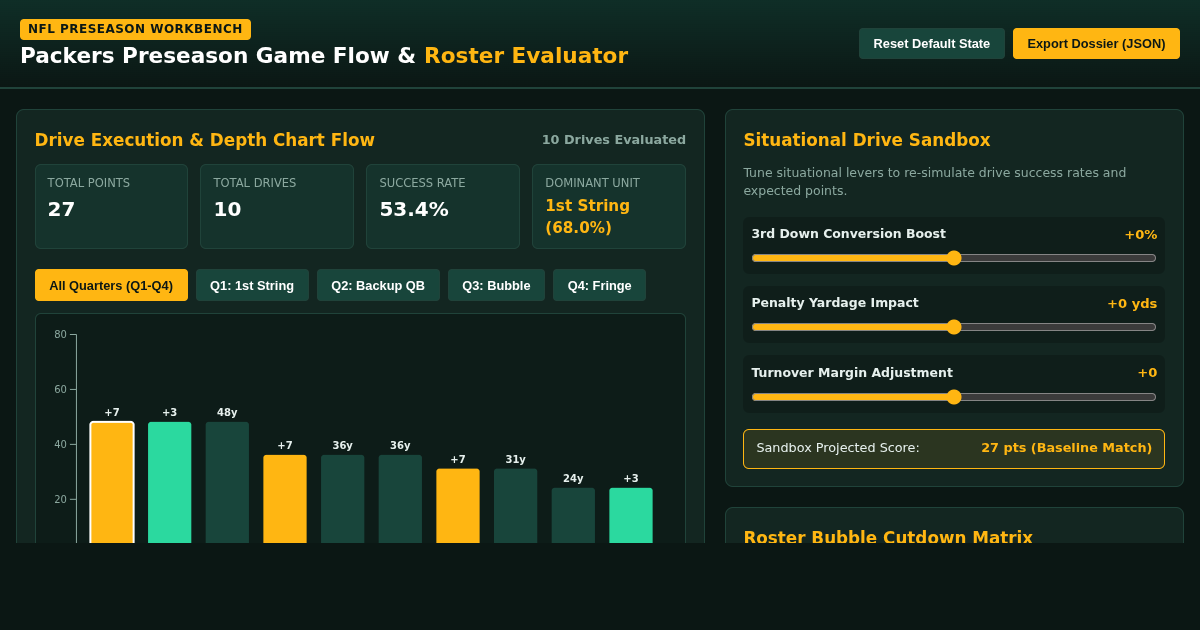Click the Total Points card showing 27
Viewport: 1200px width, 630px height.
point(111,206)
